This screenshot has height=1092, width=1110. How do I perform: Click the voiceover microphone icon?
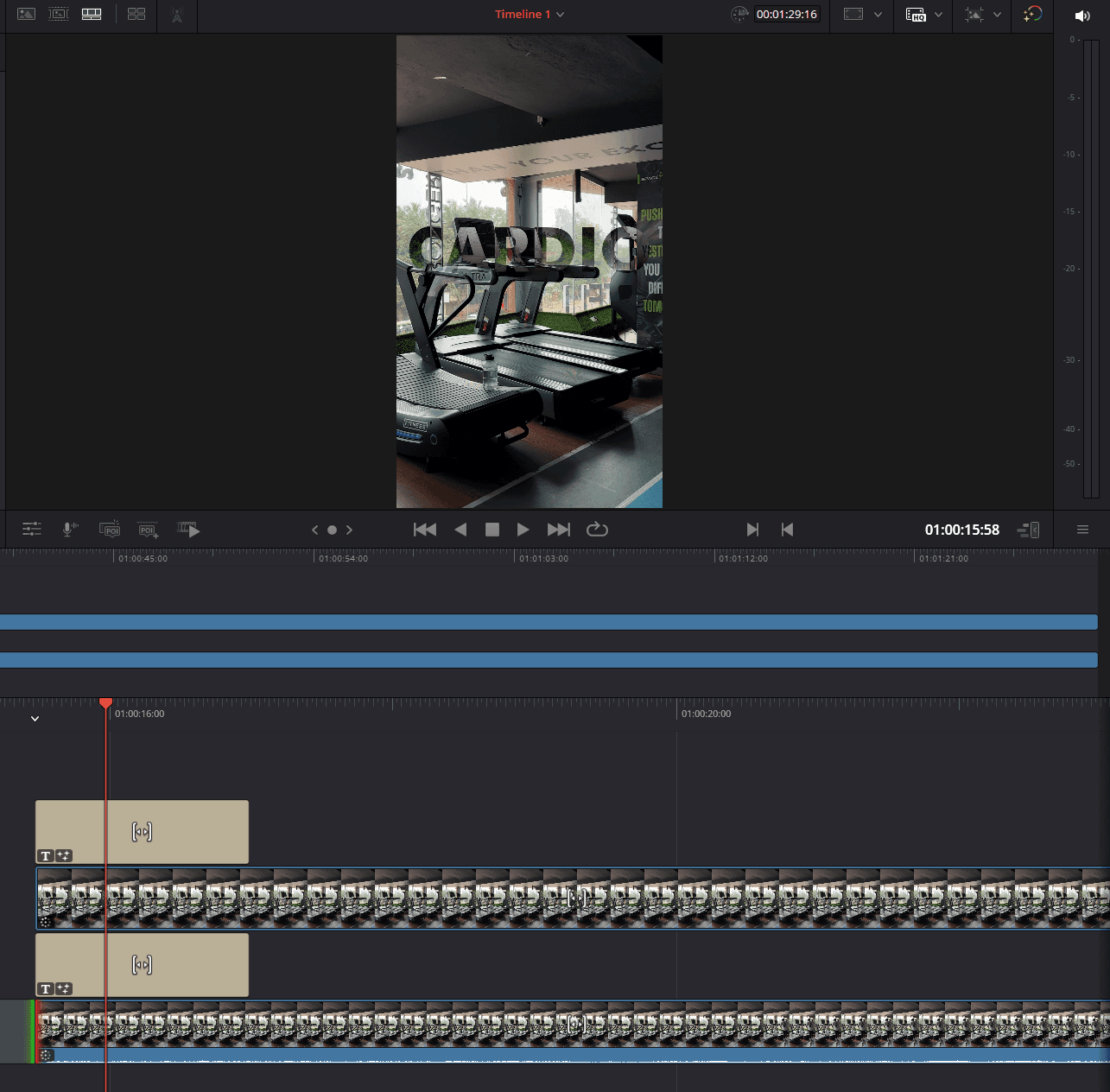70,530
